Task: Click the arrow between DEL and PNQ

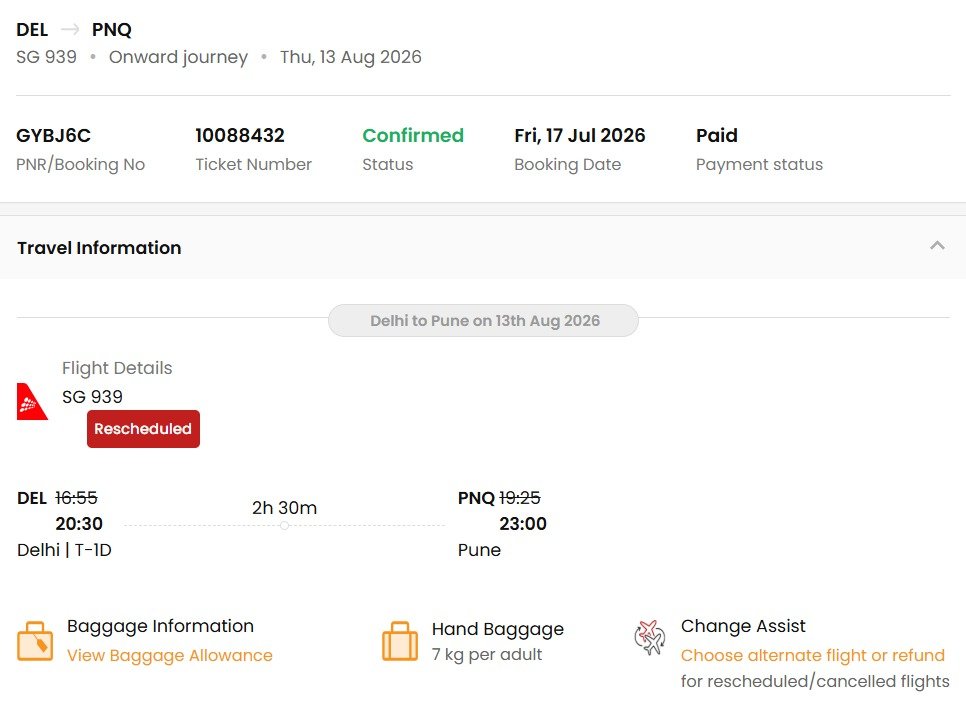Action: [x=70, y=30]
